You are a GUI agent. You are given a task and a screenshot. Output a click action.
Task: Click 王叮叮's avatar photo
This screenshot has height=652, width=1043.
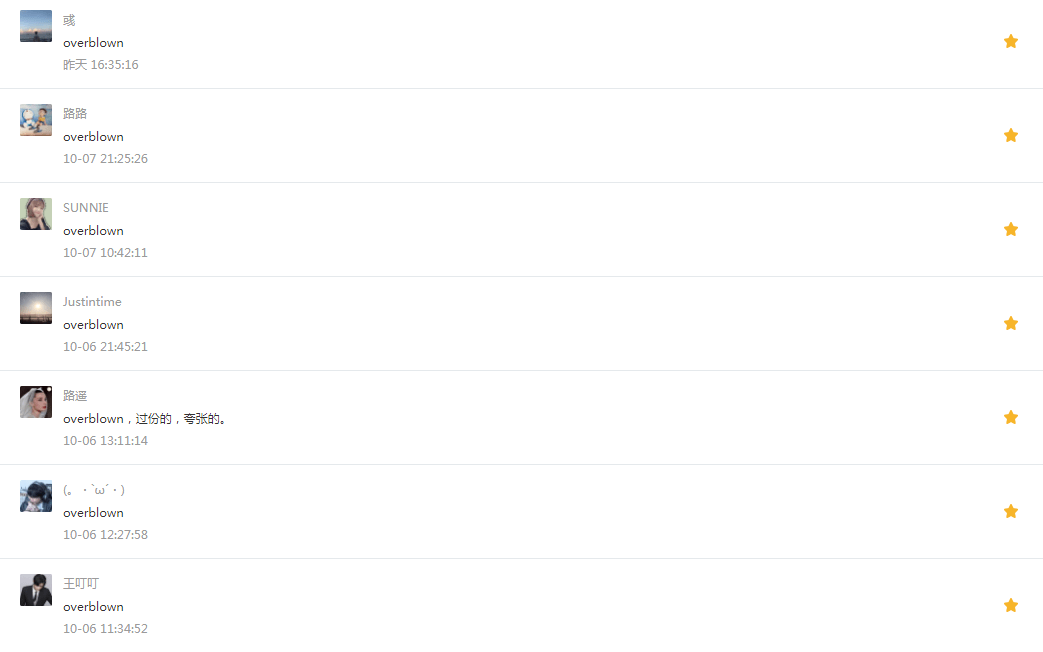pos(36,590)
